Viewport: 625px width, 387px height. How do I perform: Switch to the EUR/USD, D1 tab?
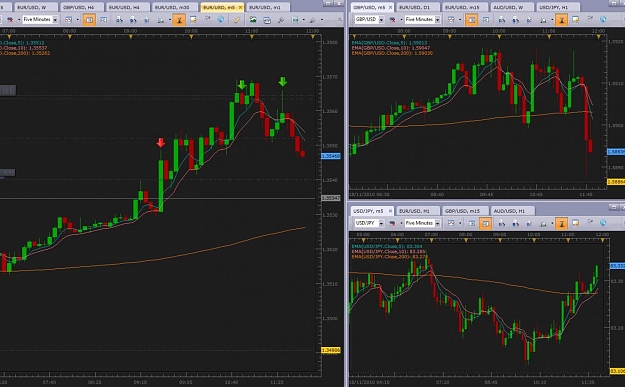click(x=418, y=7)
